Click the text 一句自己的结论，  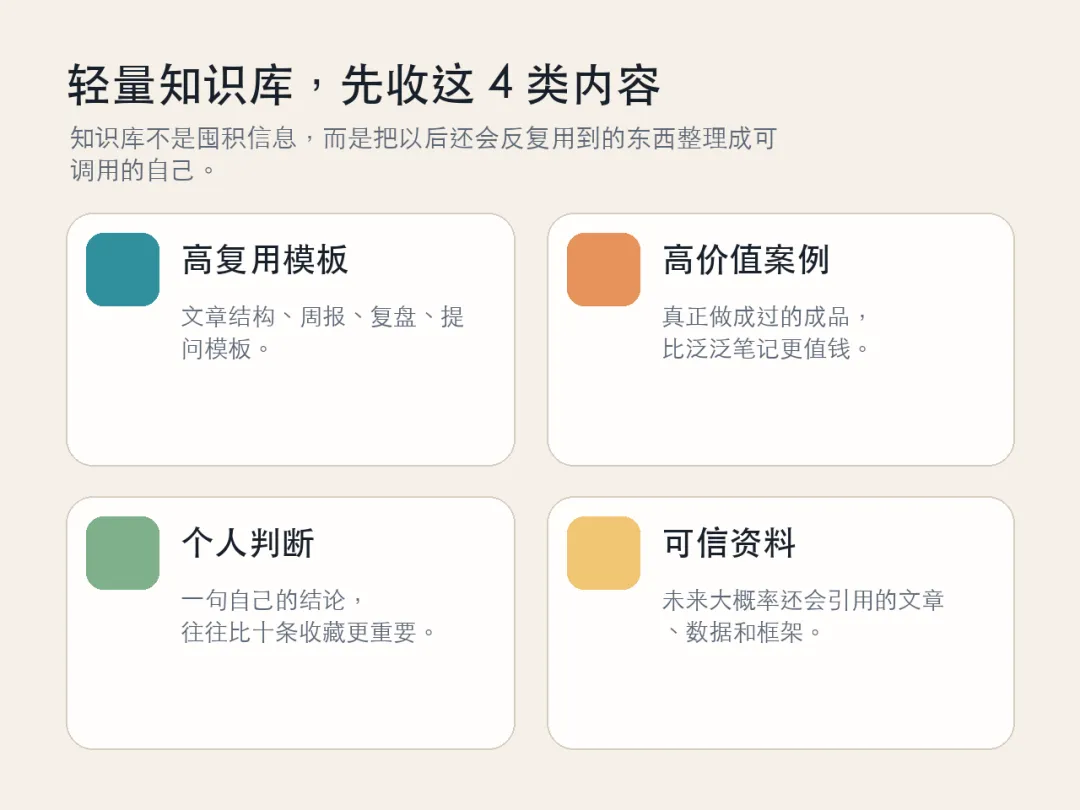pyautogui.click(x=274, y=601)
